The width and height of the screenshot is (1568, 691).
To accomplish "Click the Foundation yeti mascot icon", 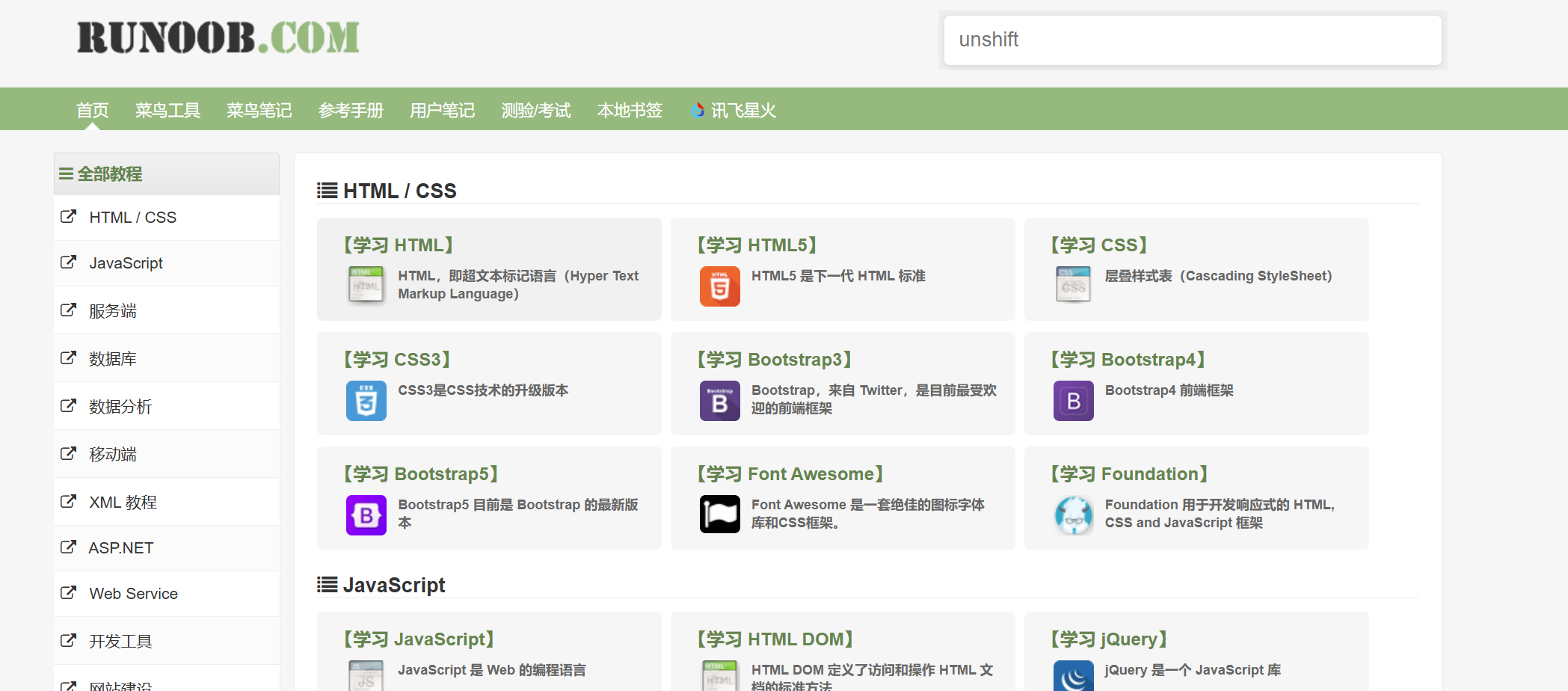I will coord(1074,515).
